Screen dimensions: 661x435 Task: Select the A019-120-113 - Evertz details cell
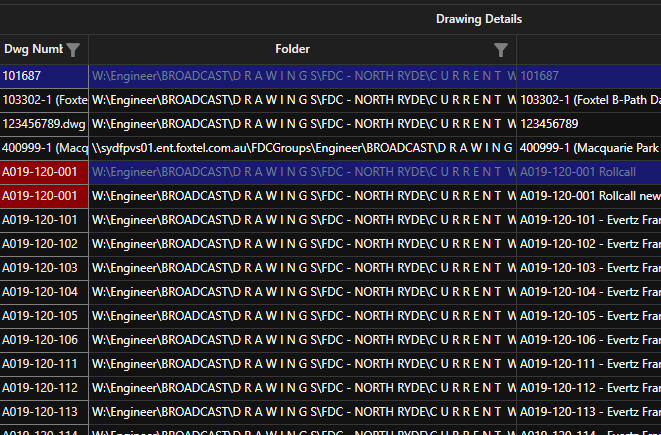pos(588,411)
